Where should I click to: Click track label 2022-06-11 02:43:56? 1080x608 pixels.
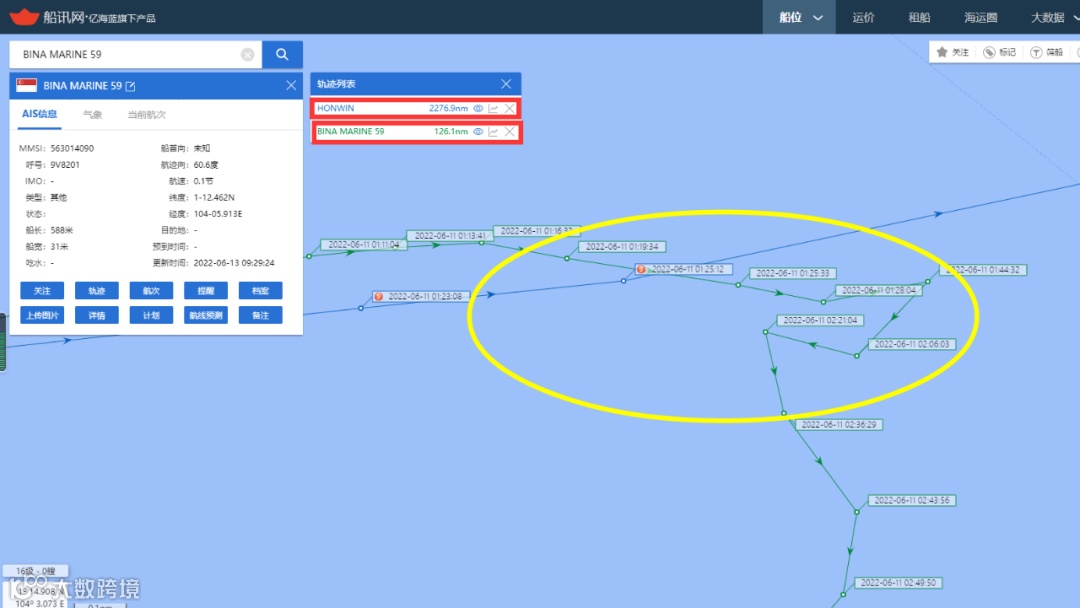pyautogui.click(x=912, y=501)
